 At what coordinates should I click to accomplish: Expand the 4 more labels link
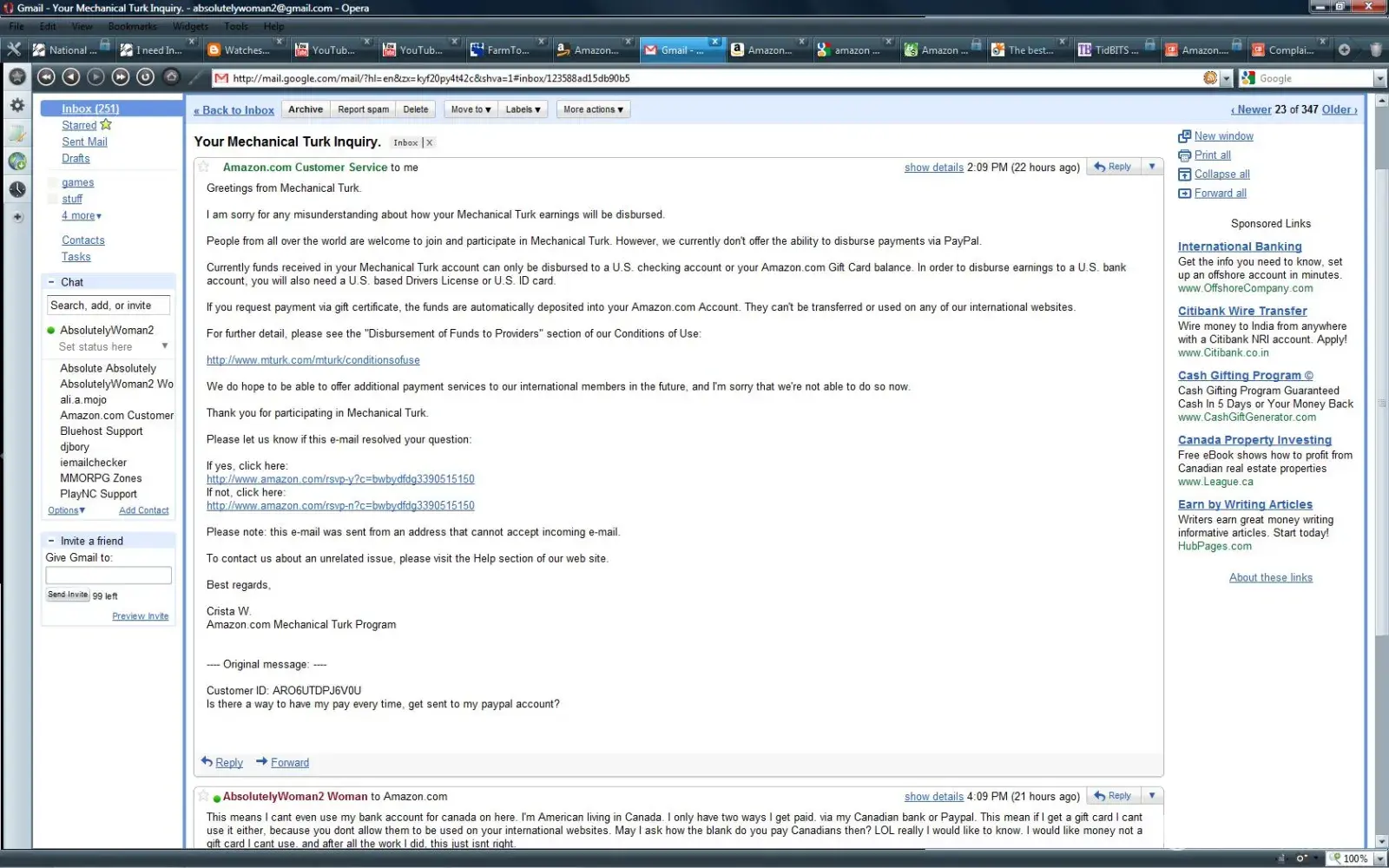tap(82, 215)
